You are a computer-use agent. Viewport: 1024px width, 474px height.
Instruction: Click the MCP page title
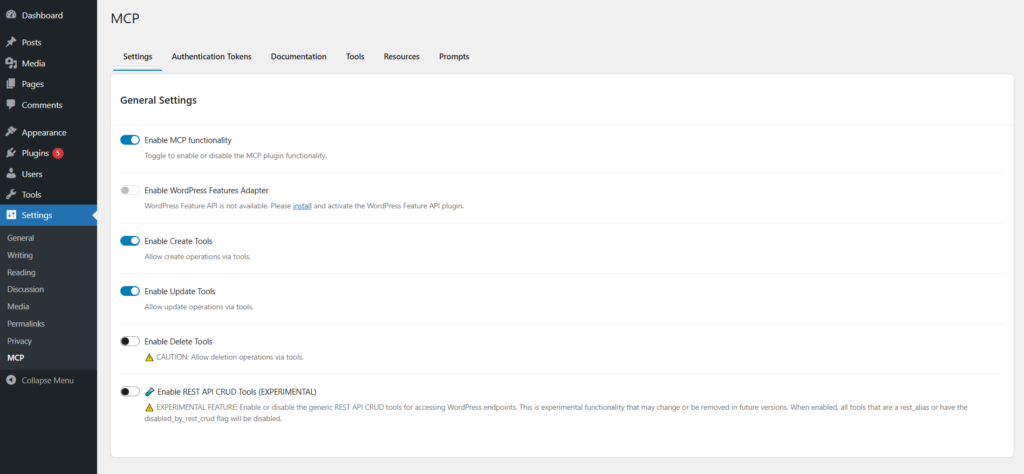(x=125, y=18)
